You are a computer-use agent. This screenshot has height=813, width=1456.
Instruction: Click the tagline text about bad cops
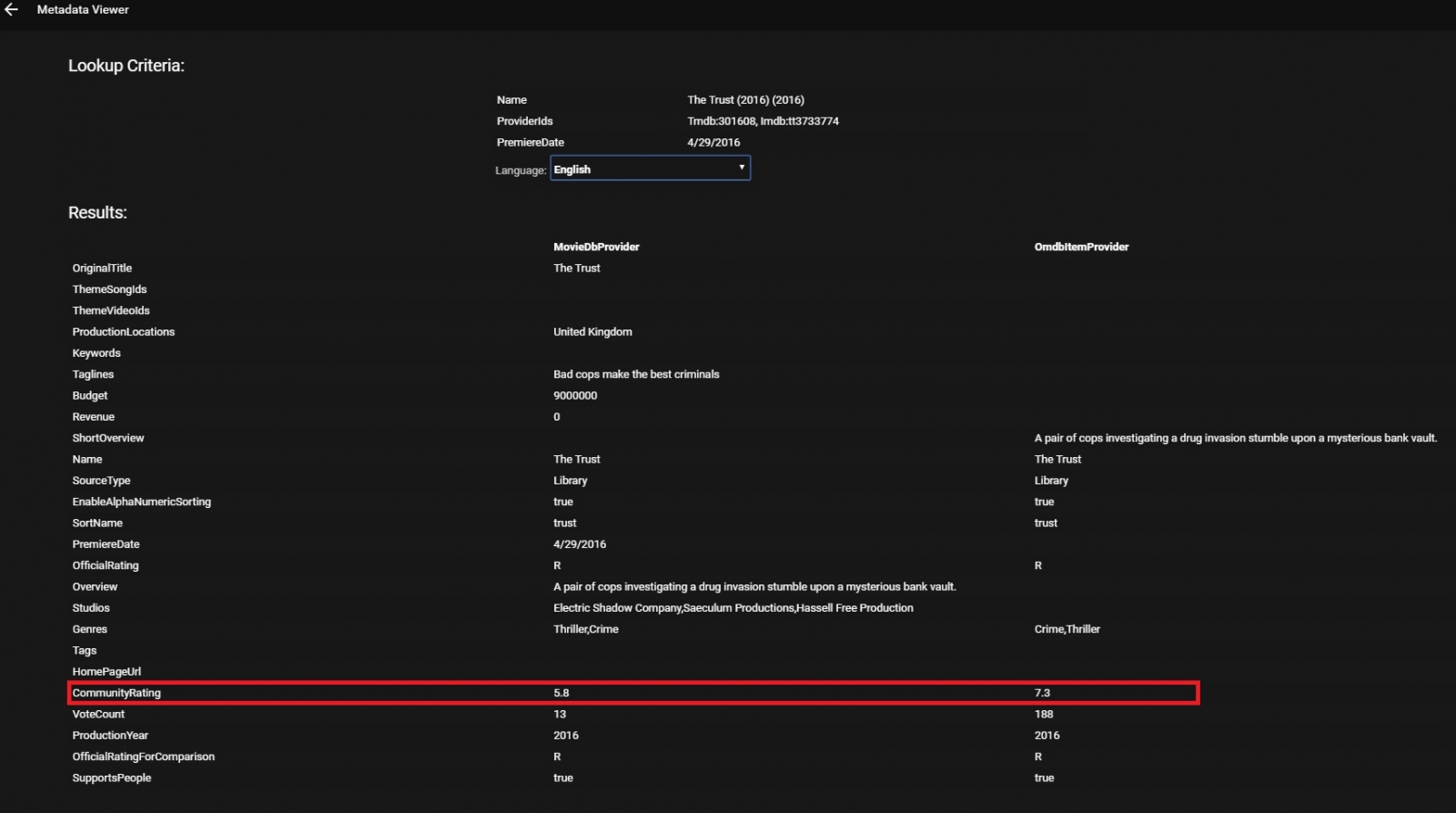point(636,374)
